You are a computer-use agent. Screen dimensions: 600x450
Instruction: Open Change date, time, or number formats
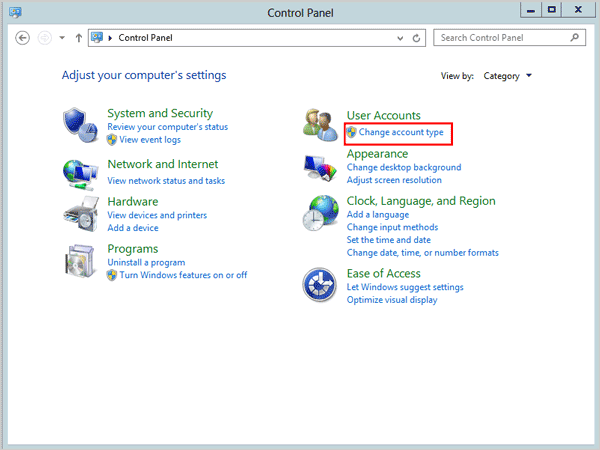(x=422, y=253)
